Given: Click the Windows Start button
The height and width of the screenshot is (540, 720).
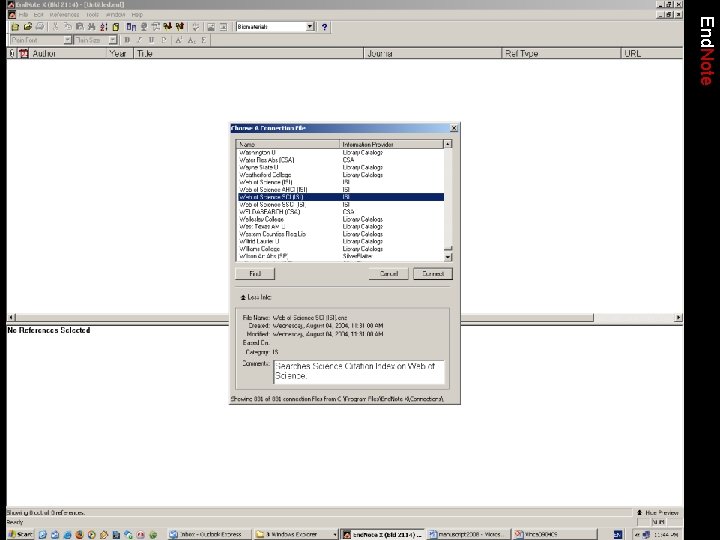Looking at the screenshot, I should pyautogui.click(x=18, y=534).
